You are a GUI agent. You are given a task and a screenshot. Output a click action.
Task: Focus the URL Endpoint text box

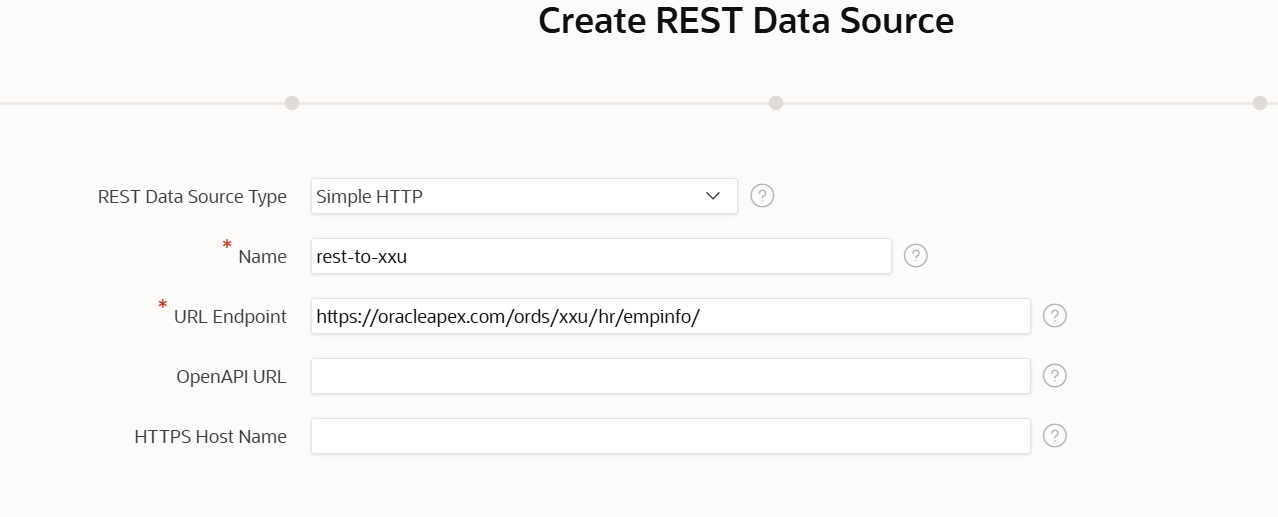pos(671,316)
